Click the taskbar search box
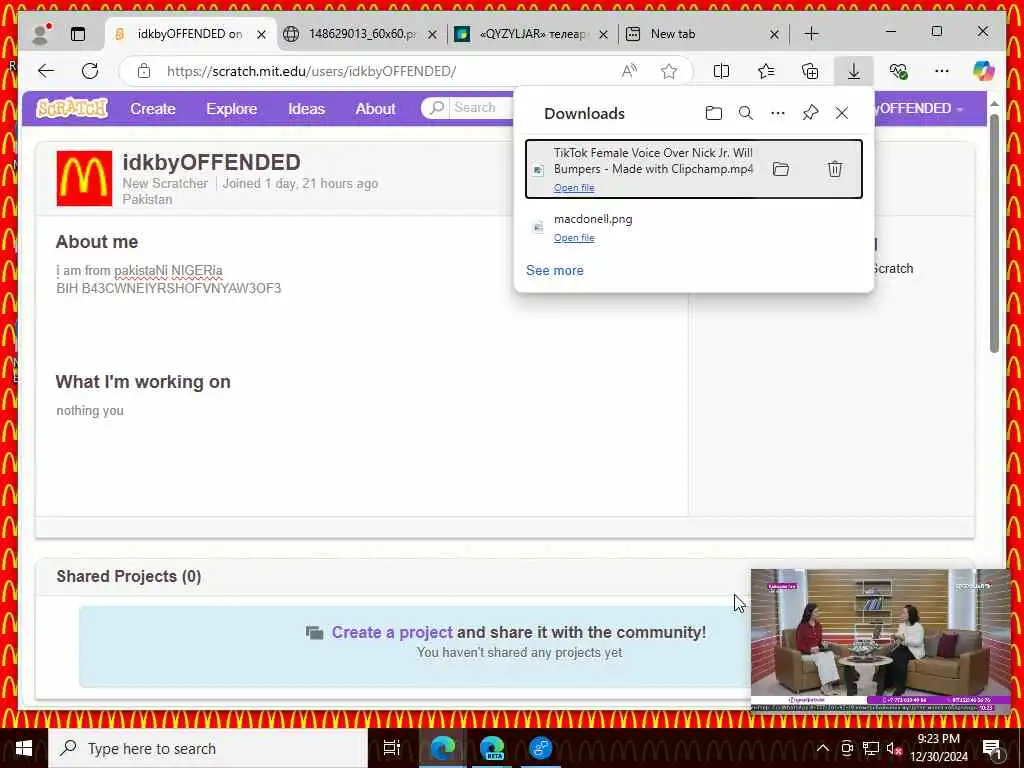The height and width of the screenshot is (768, 1024). tap(208, 748)
